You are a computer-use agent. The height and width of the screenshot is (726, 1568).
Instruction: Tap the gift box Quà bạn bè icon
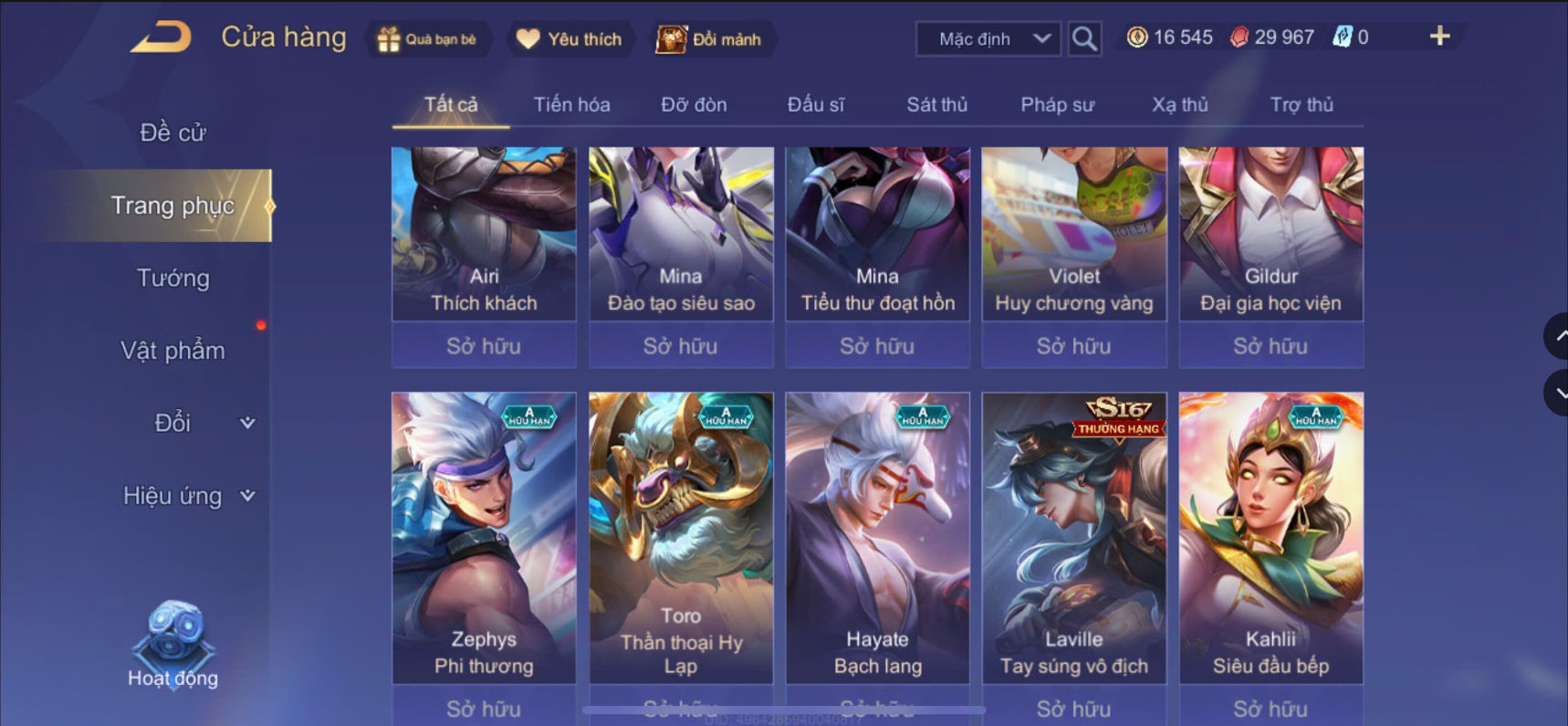[x=389, y=39]
